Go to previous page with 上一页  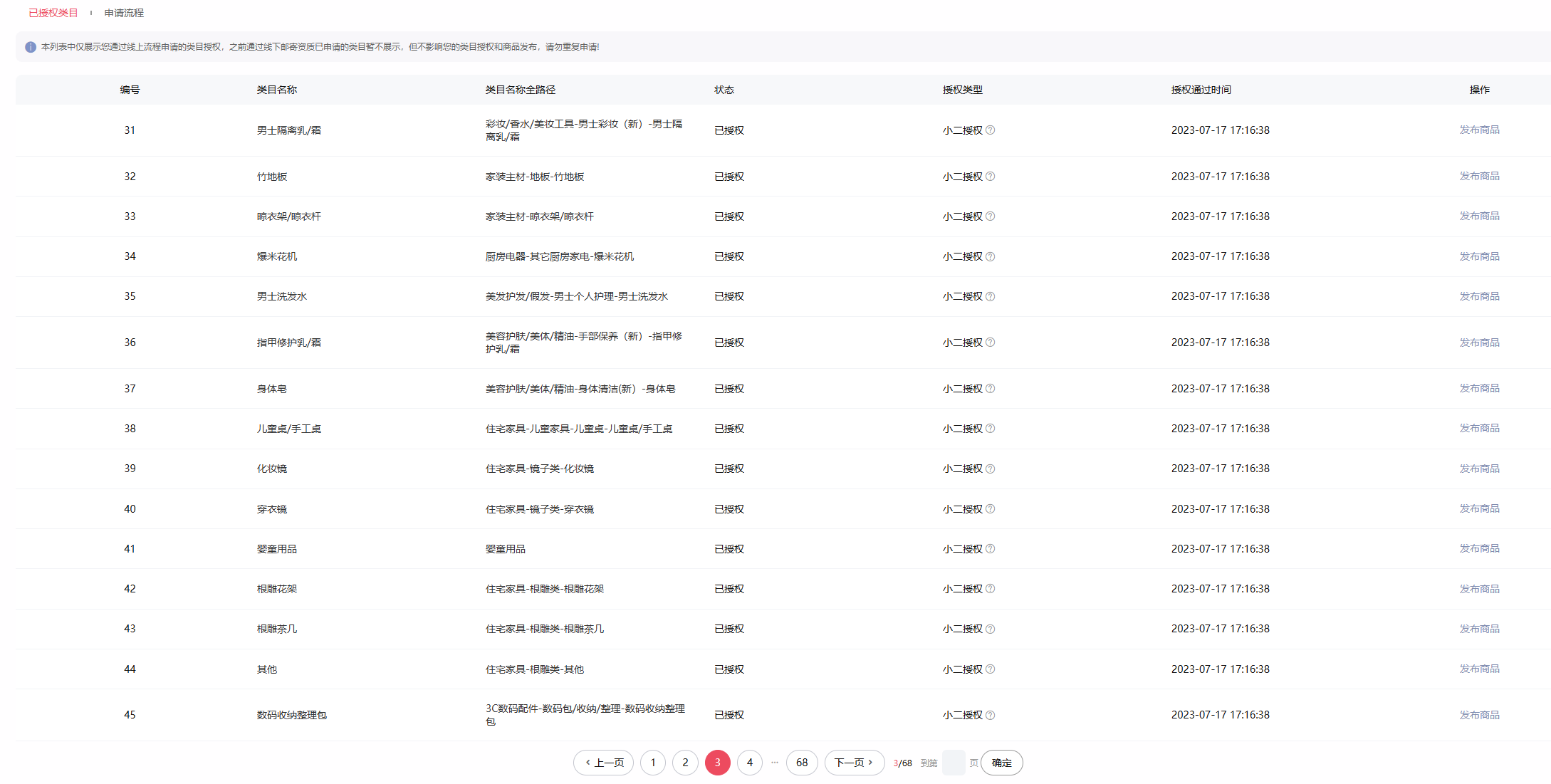pyautogui.click(x=603, y=763)
